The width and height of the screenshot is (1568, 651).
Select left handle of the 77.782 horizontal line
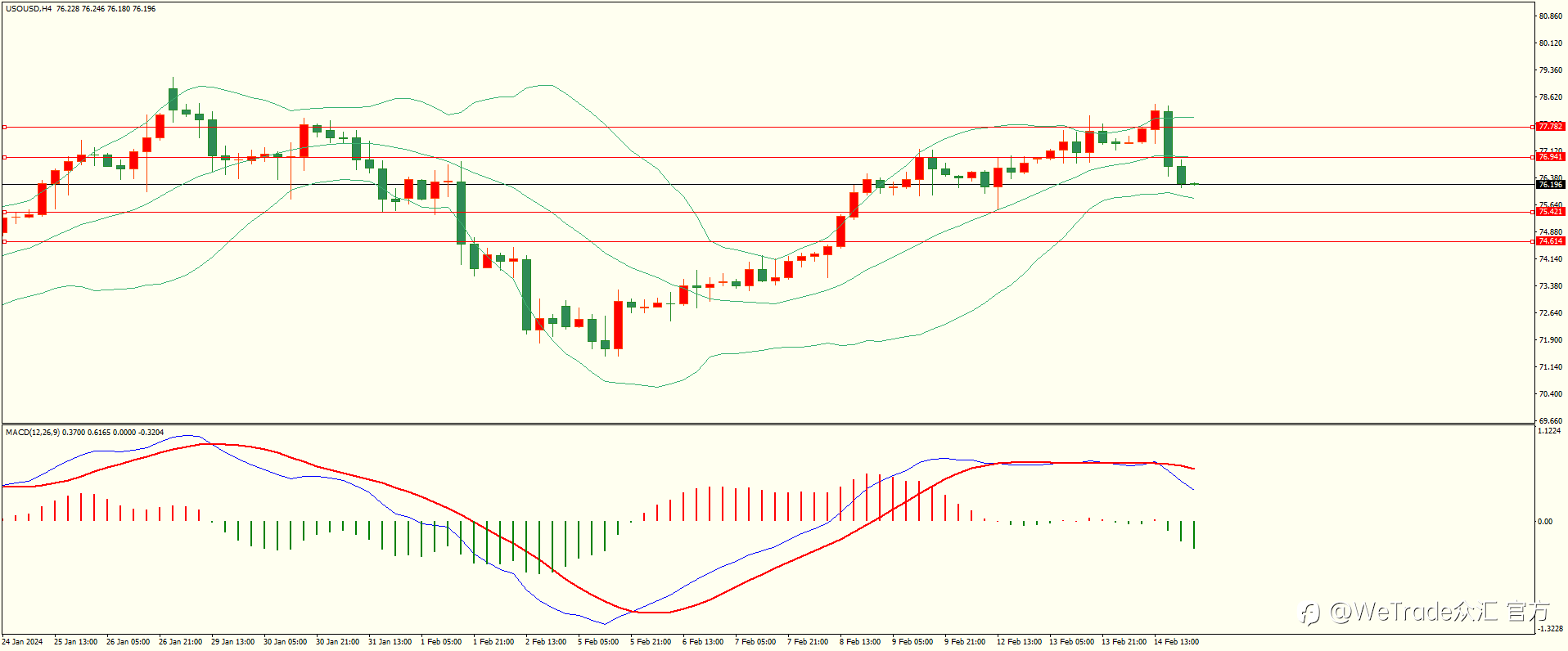4,127
